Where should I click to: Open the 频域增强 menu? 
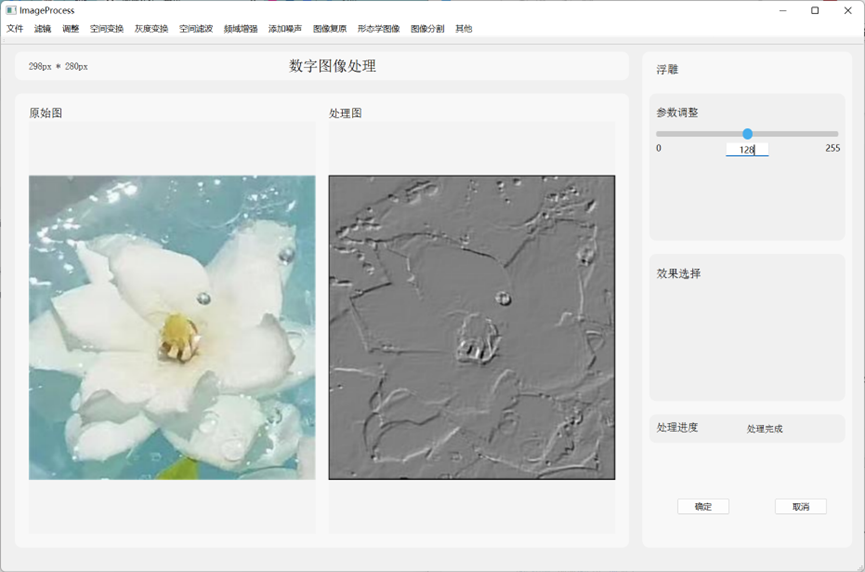[x=241, y=29]
